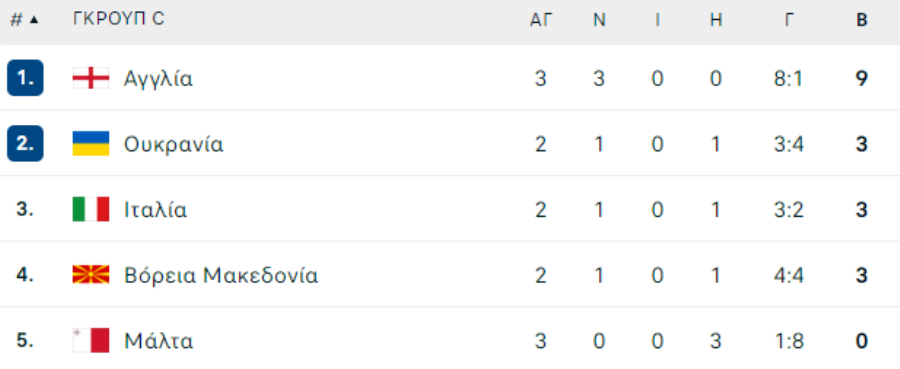900x369 pixels.
Task: Sort by the Ν wins column header
Action: coord(599,20)
